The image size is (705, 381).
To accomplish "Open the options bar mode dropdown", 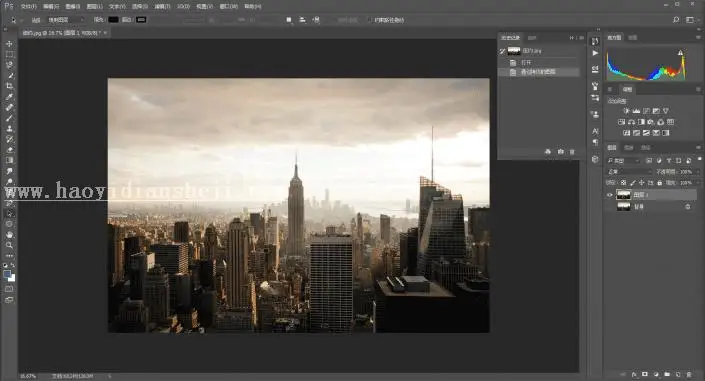I will pos(66,20).
